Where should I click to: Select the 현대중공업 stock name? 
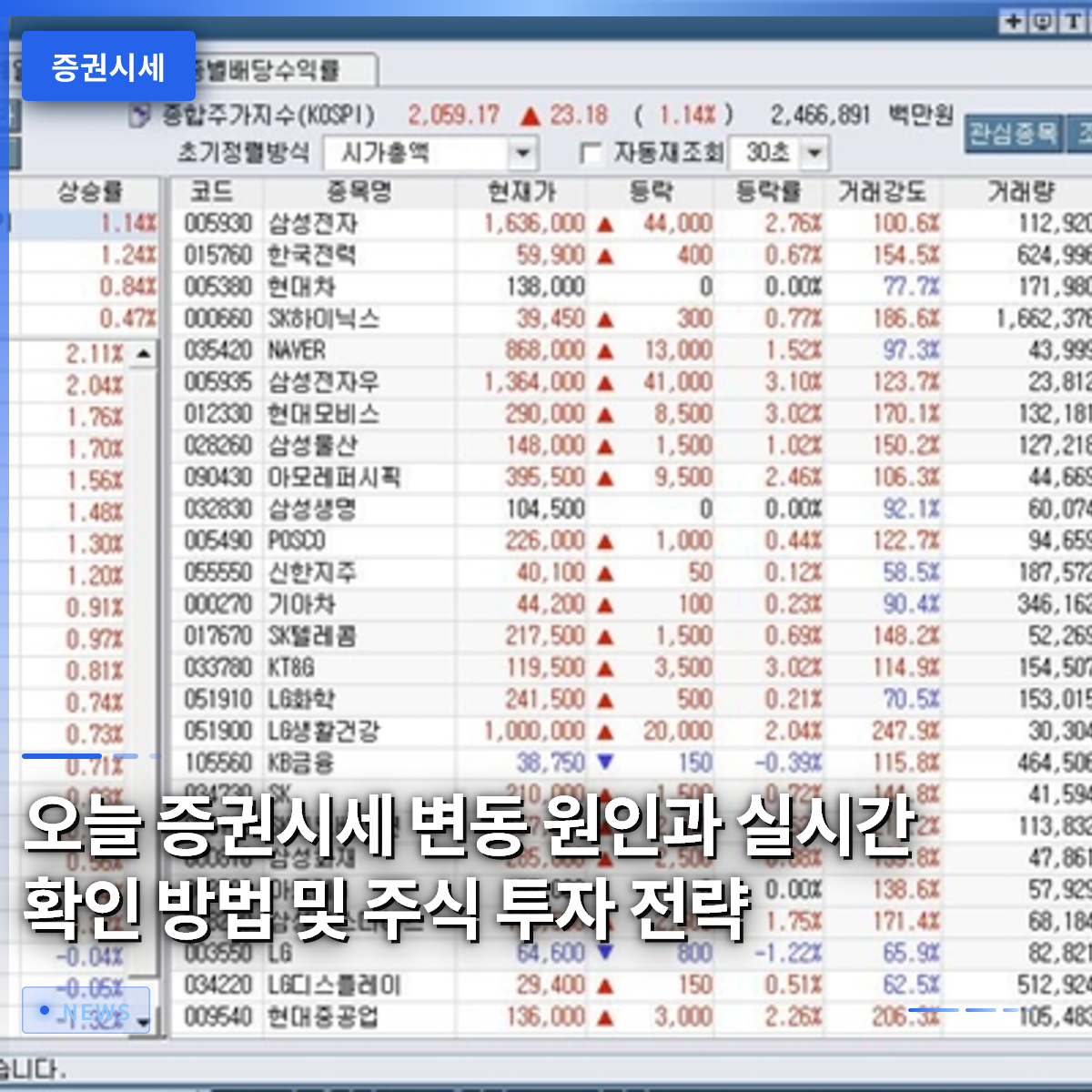[x=323, y=1016]
